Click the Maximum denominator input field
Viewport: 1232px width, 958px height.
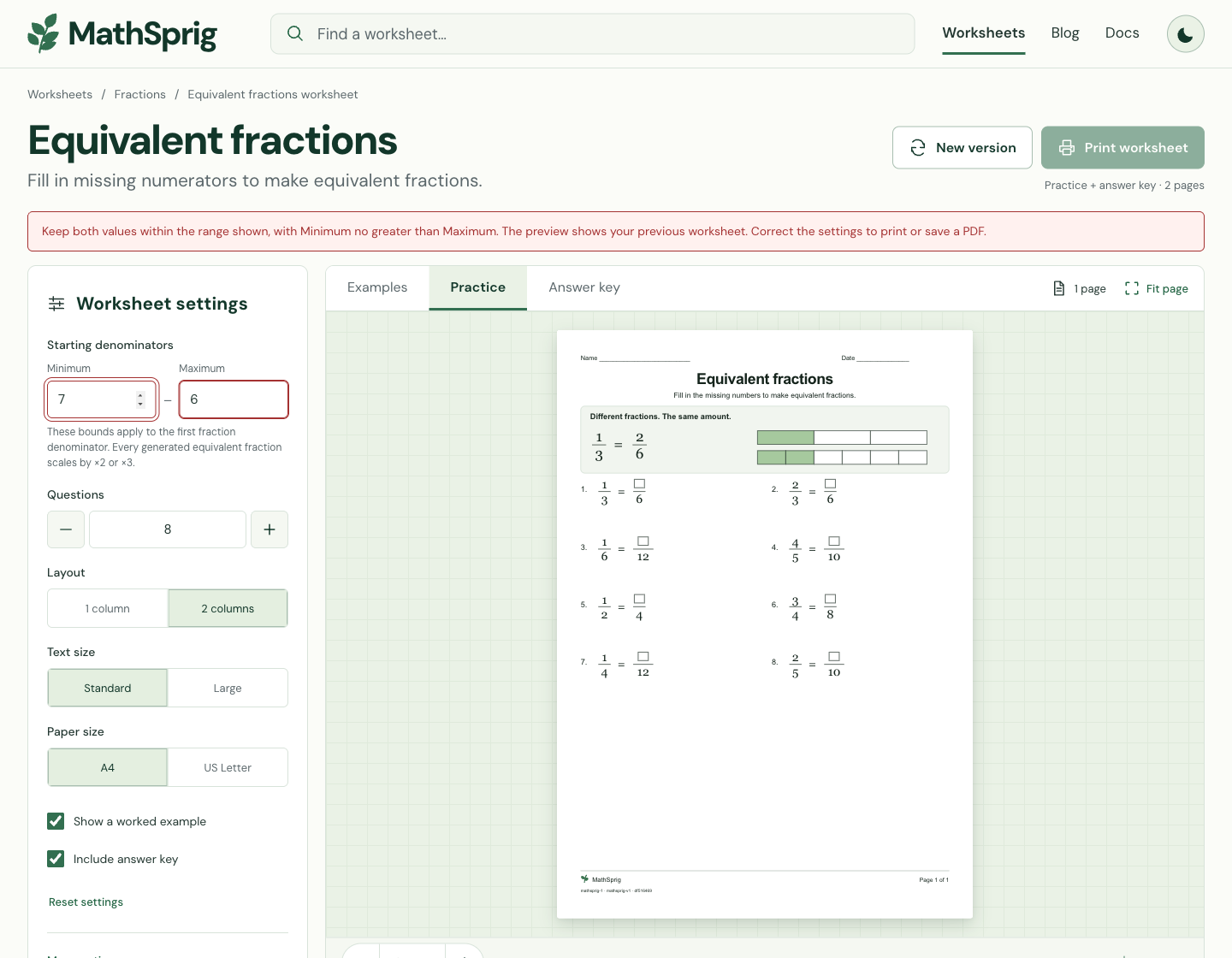[234, 399]
